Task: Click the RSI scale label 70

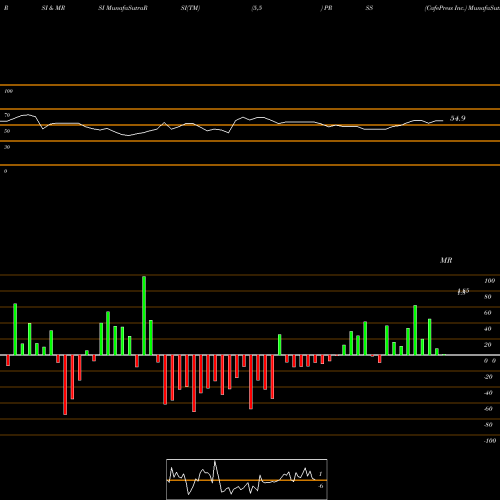Action: (7, 115)
